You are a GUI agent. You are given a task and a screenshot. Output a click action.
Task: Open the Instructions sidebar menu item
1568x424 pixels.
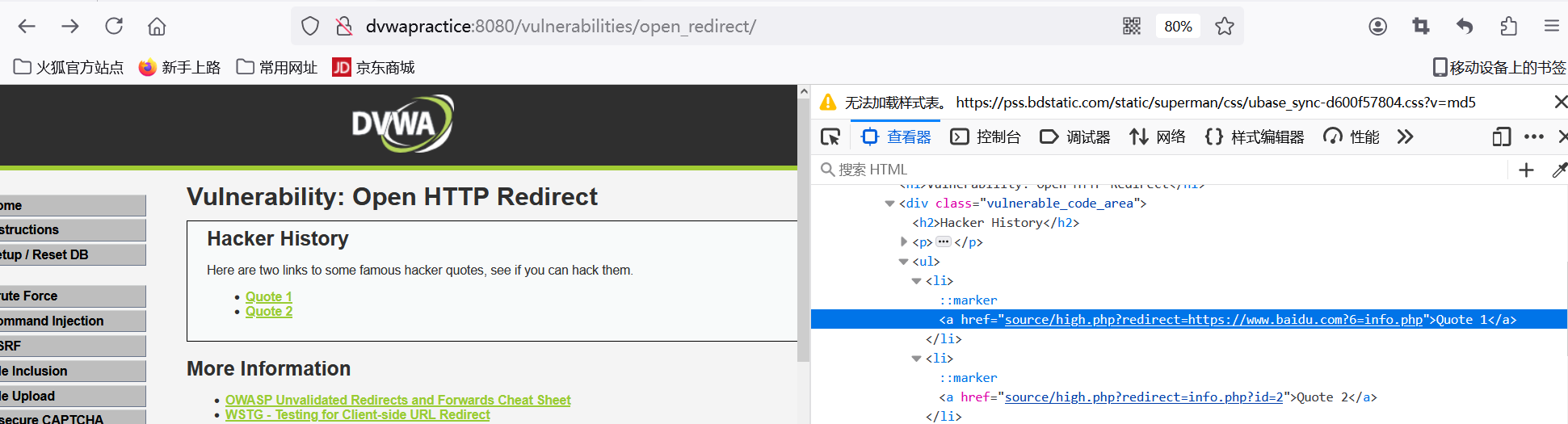tap(73, 230)
